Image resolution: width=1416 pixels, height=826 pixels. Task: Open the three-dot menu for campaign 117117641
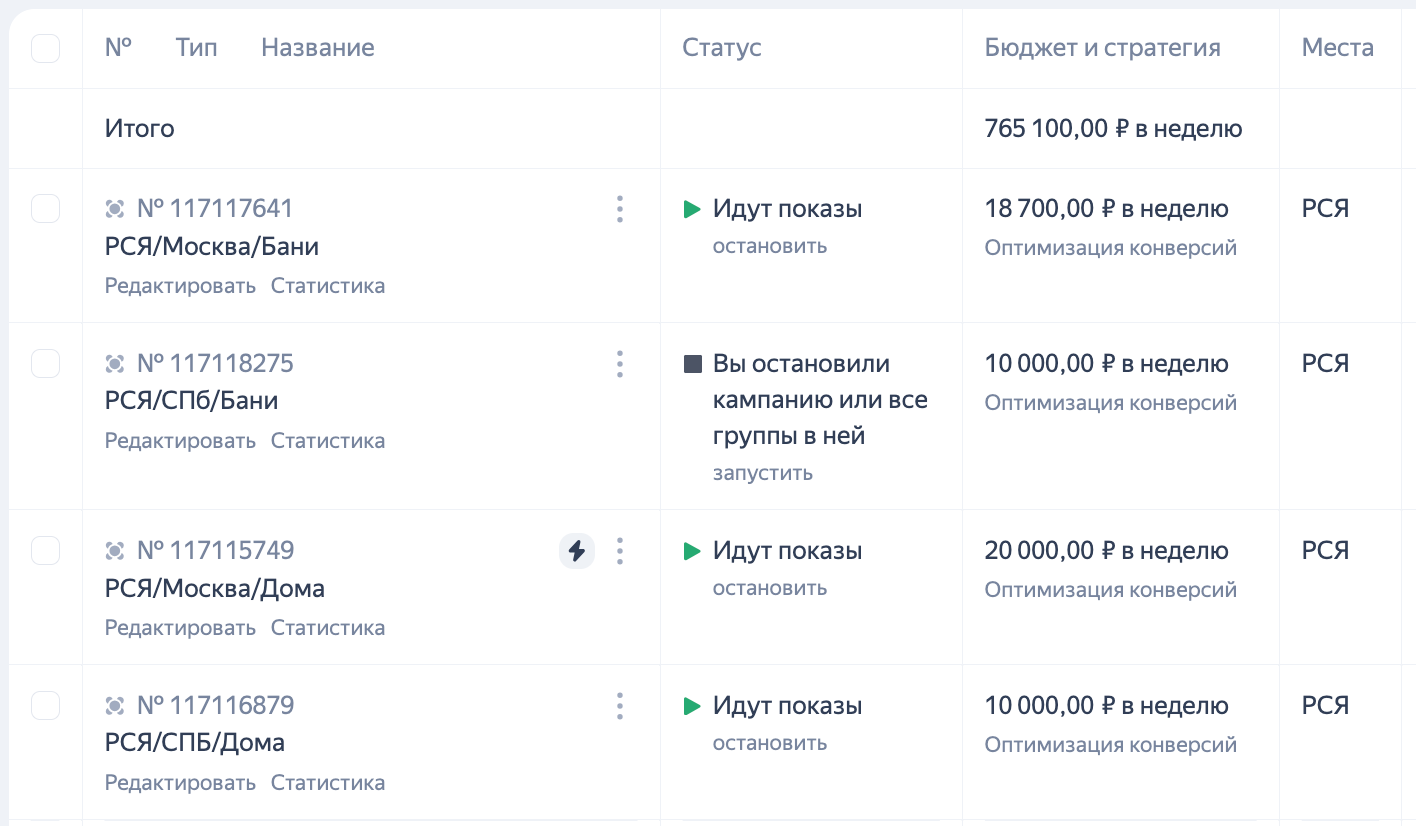pyautogui.click(x=620, y=209)
